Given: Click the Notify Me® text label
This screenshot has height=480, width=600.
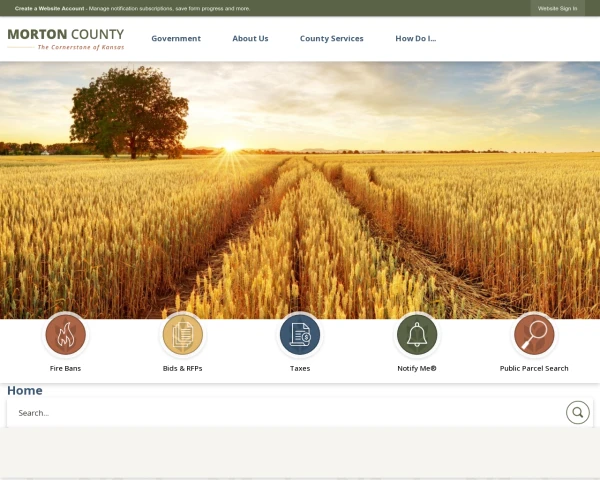Looking at the screenshot, I should point(417,368).
